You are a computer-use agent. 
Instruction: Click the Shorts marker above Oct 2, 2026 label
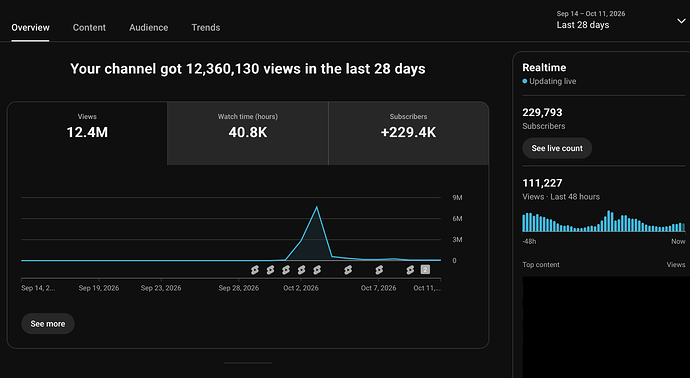click(x=301, y=270)
